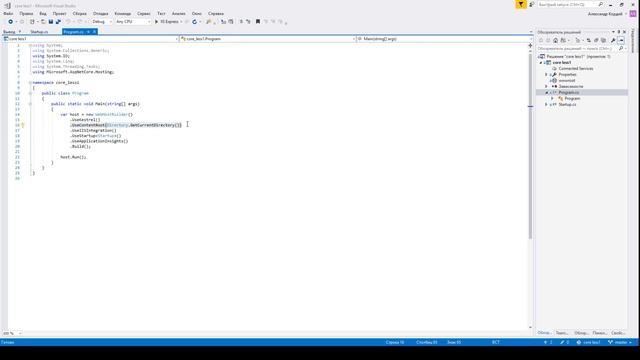
Task: Click the Save All toolbar icon
Action: point(58,22)
